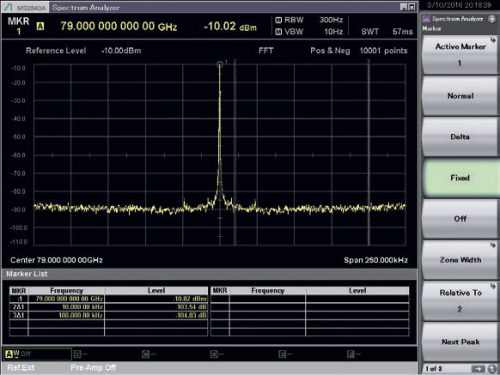Click the Pre-Amp Off status indicator
This screenshot has height=375, width=500.
[x=93, y=368]
